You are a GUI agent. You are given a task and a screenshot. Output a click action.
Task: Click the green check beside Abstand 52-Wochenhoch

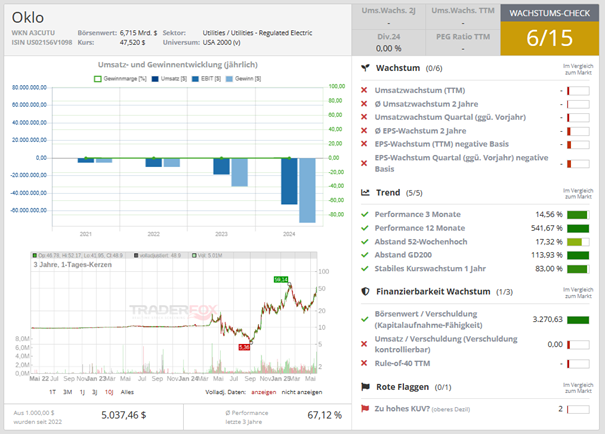[x=365, y=242]
